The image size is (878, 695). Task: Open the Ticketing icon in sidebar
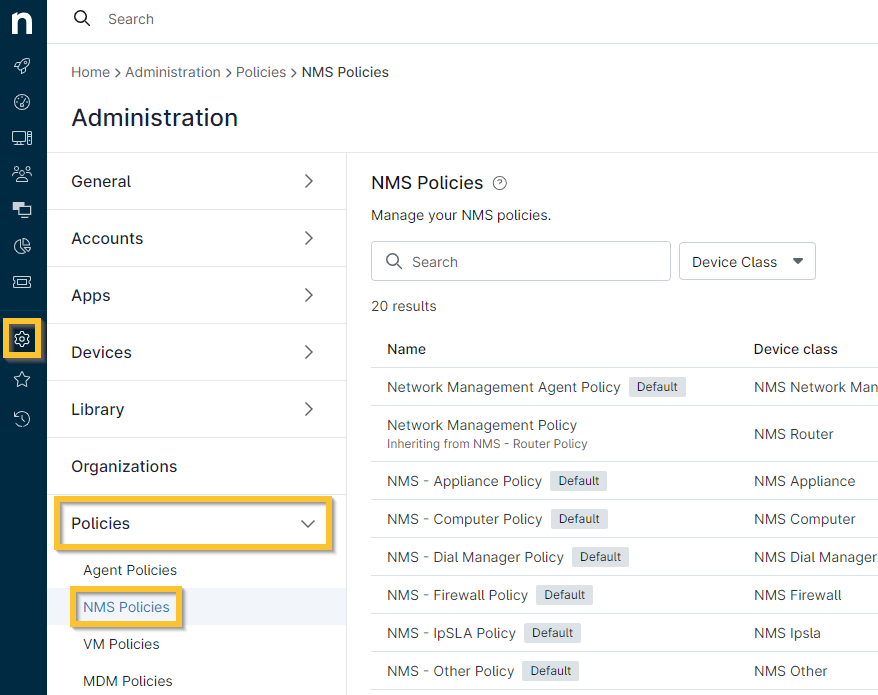point(22,282)
